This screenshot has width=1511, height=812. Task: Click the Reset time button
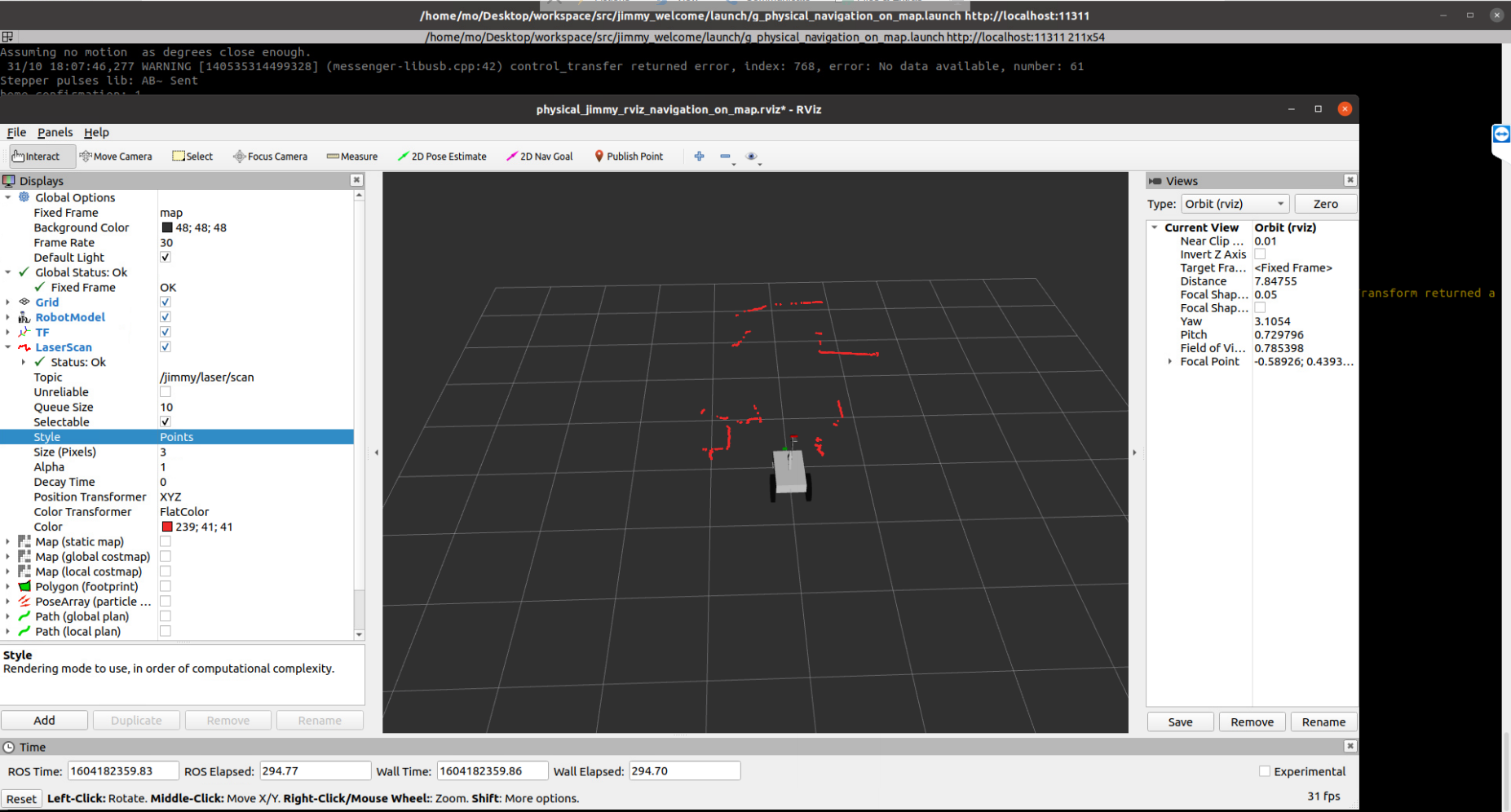(21, 799)
